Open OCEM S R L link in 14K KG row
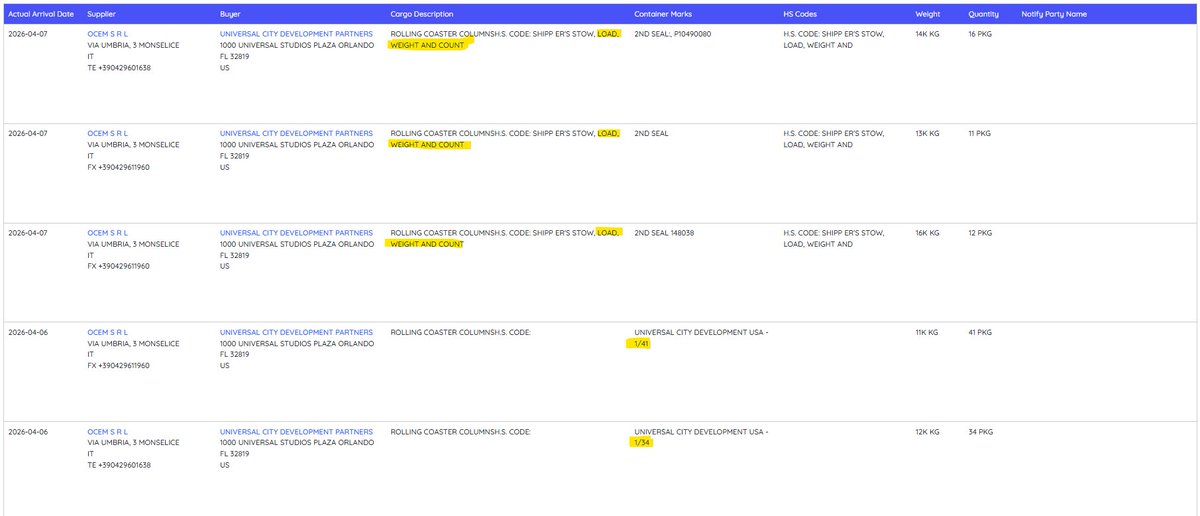 coord(108,33)
